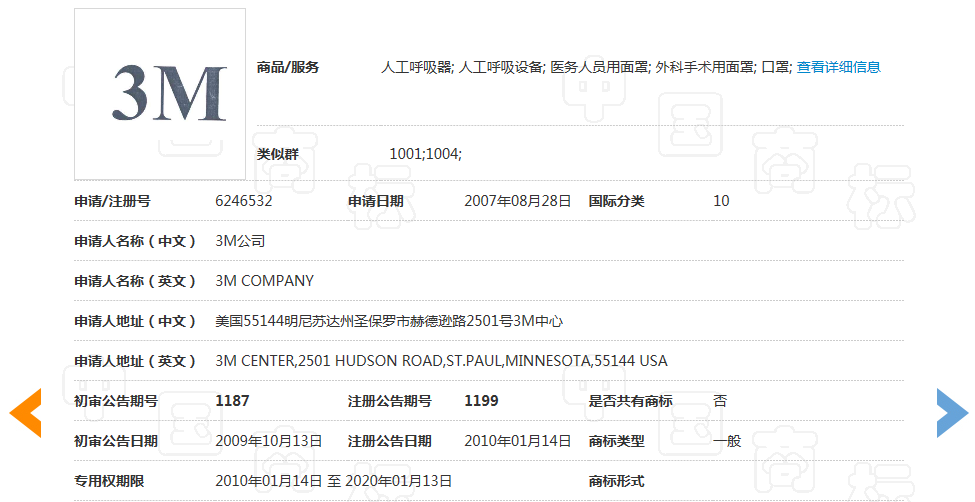Click the blue next arrow

click(x=951, y=412)
